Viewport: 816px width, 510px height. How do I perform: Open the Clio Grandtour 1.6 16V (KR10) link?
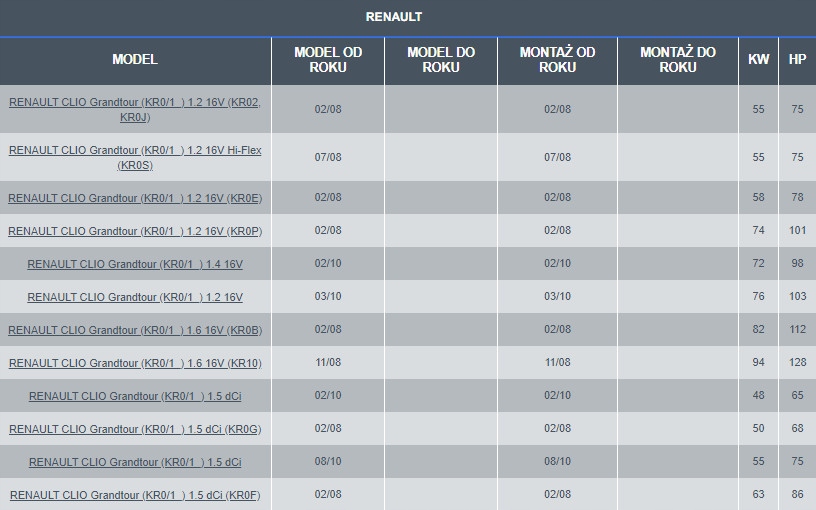click(135, 363)
